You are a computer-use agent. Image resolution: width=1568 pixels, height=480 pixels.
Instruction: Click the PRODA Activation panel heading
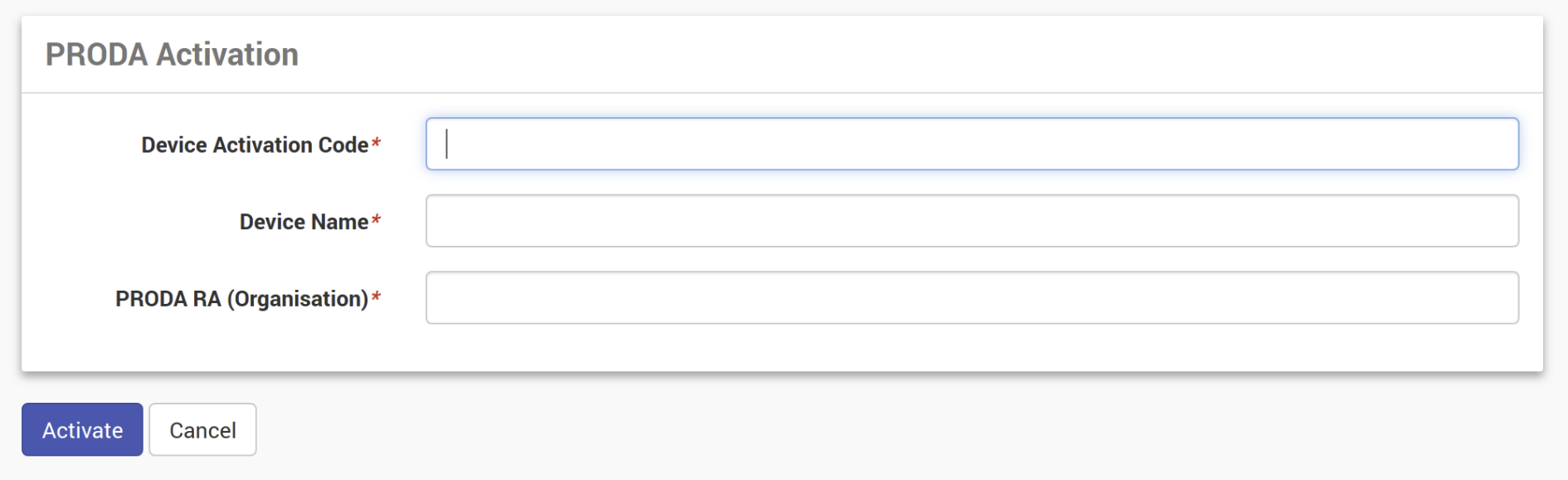[172, 55]
